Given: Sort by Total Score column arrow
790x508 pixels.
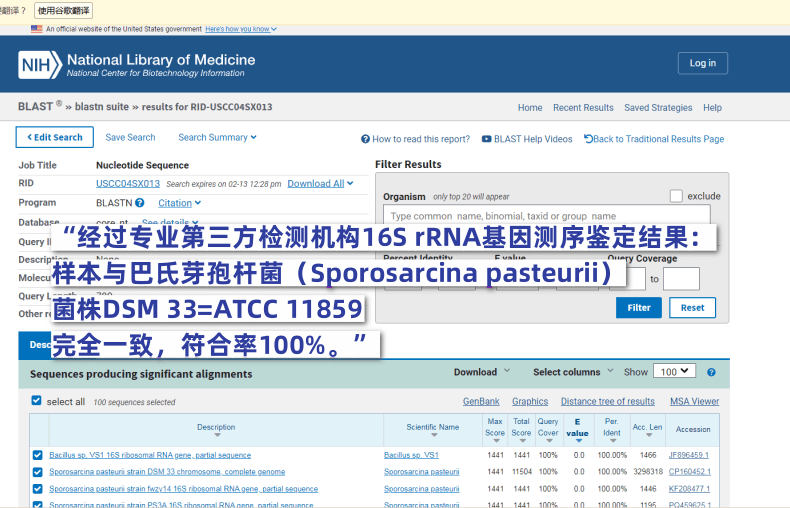Looking at the screenshot, I should [x=522, y=441].
